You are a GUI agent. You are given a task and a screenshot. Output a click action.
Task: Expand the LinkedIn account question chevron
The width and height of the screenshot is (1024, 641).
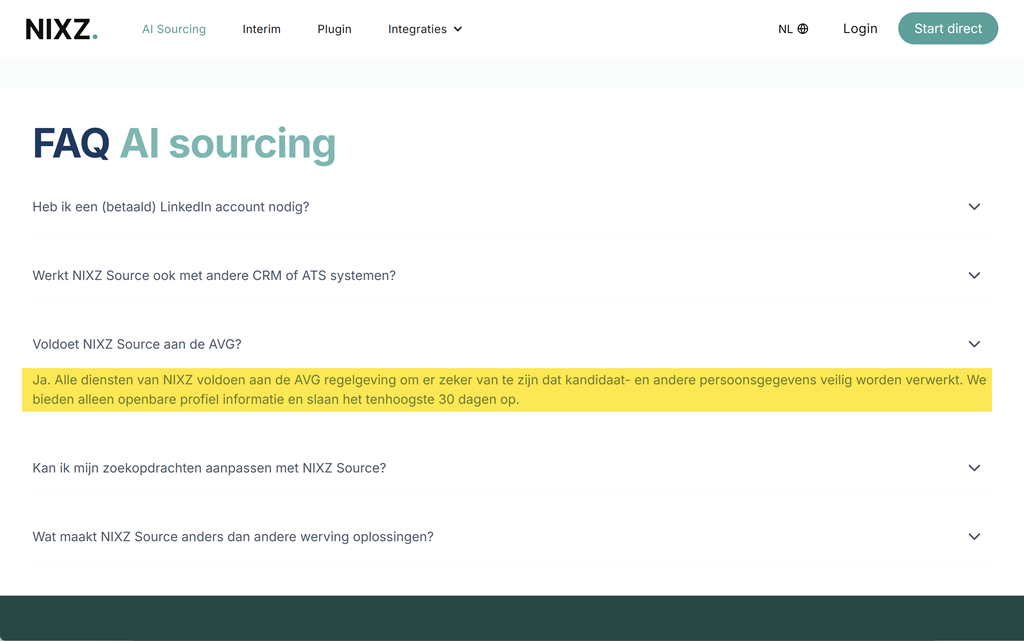click(x=974, y=207)
